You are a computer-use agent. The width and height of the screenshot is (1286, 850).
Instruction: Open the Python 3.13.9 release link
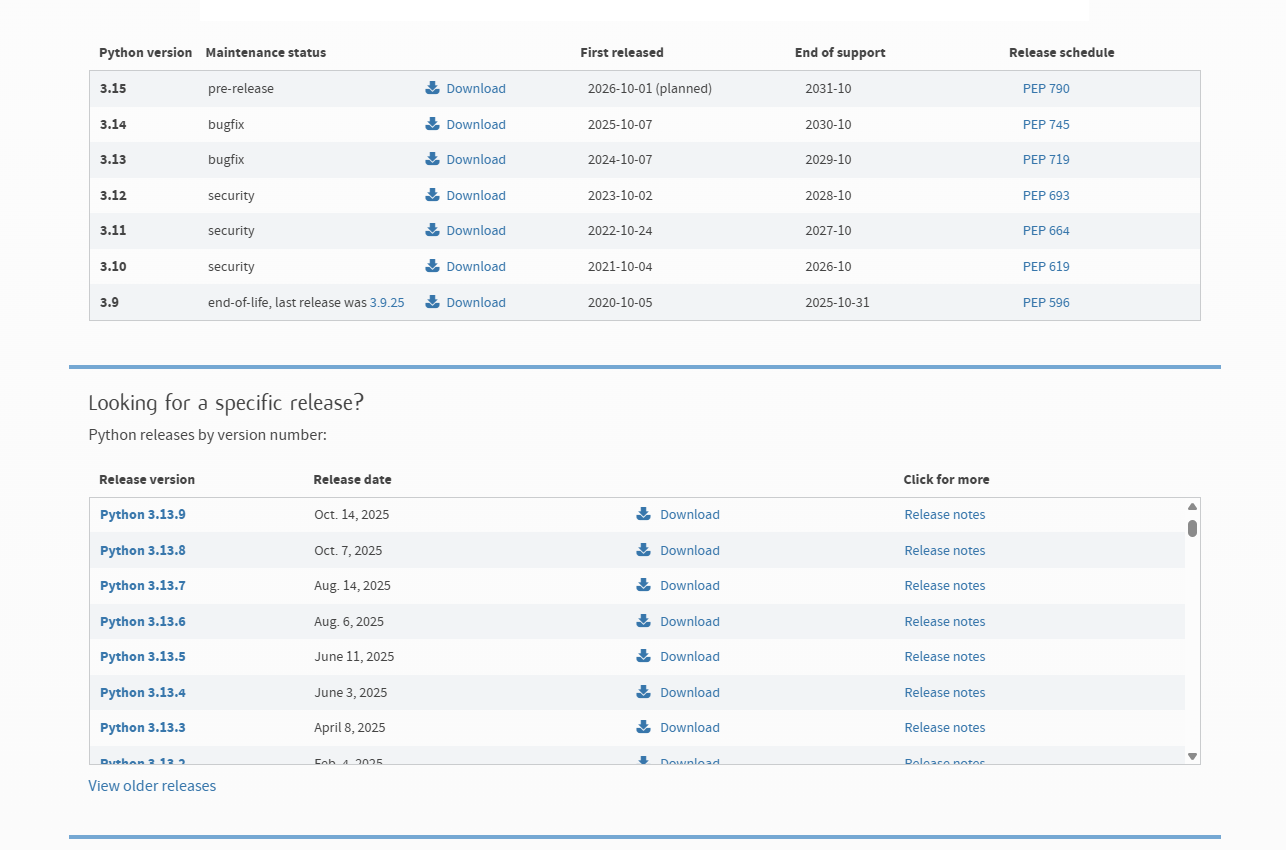click(143, 515)
